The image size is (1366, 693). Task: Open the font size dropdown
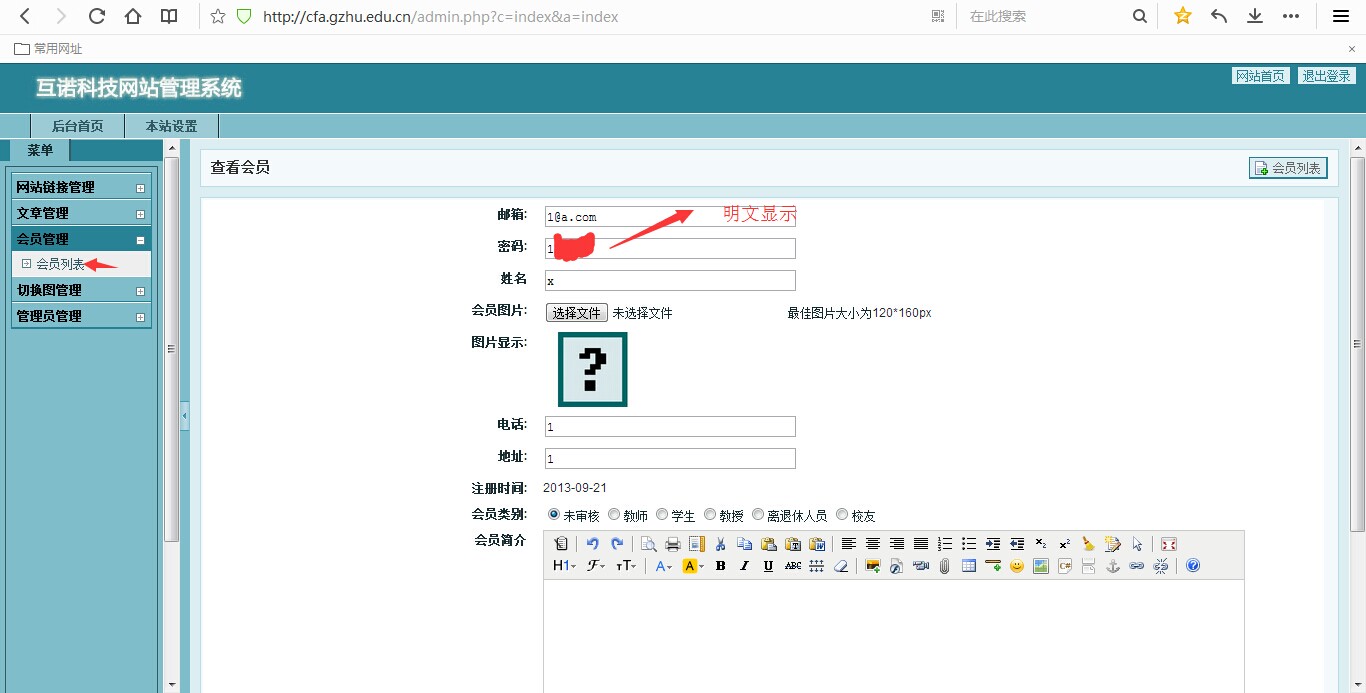627,566
